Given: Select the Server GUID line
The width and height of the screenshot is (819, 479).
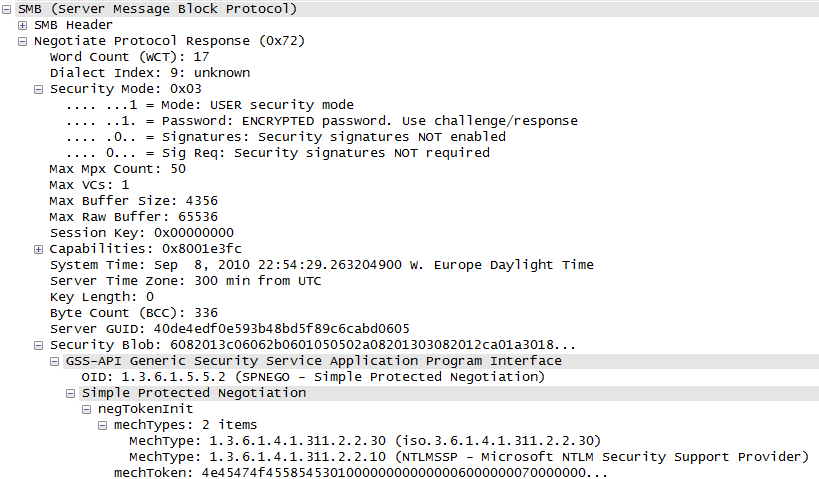Looking at the screenshot, I should click(230, 329).
